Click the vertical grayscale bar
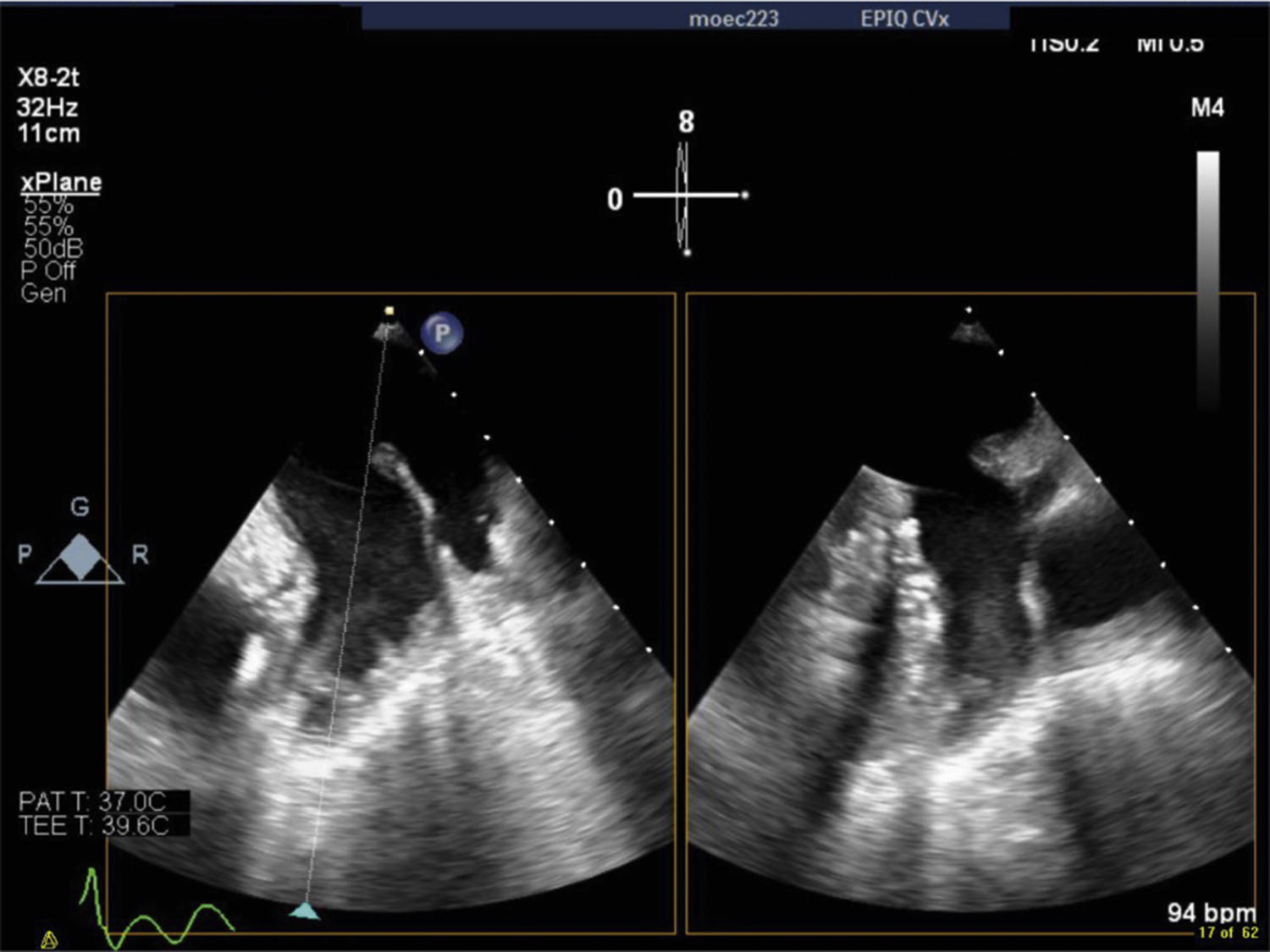1270x952 pixels. 1208,279
